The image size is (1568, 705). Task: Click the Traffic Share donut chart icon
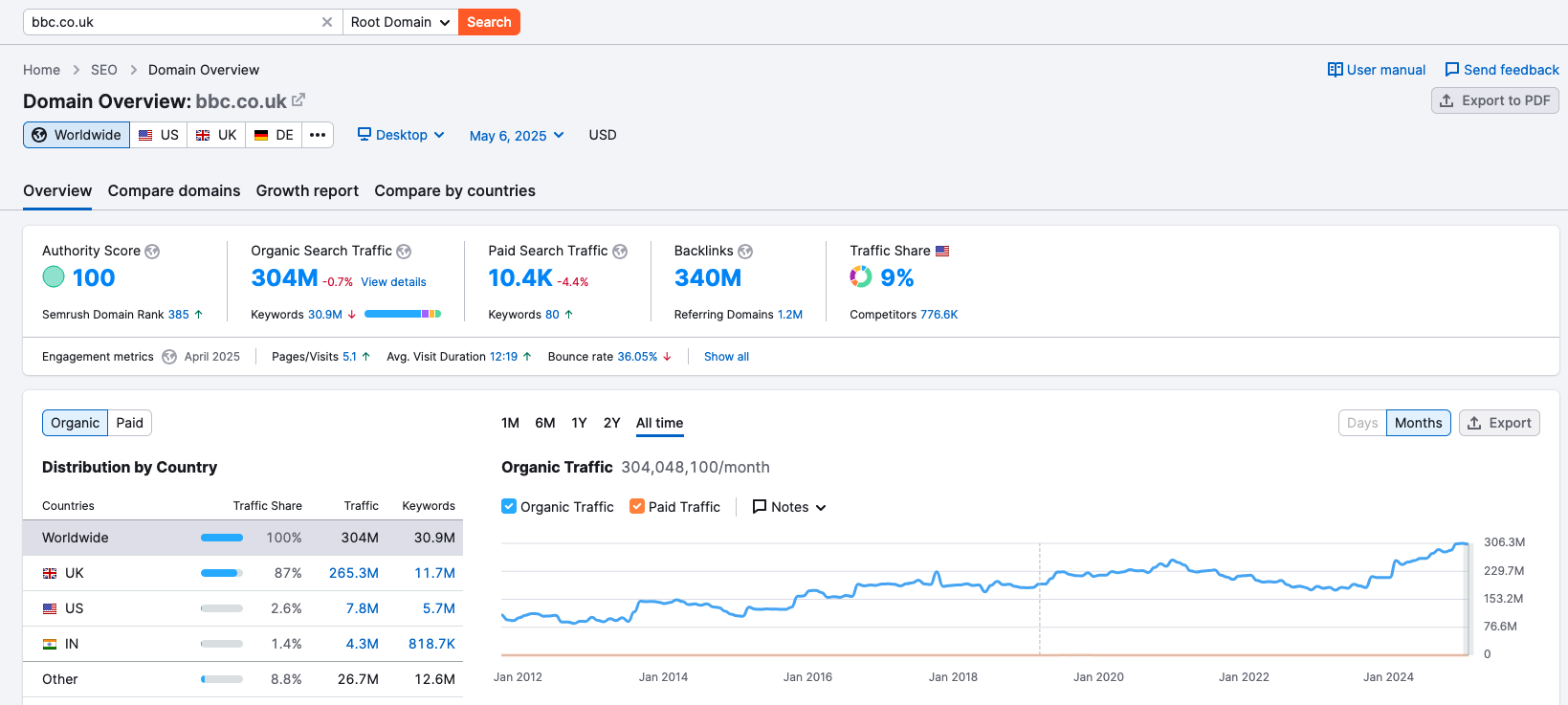(861, 277)
